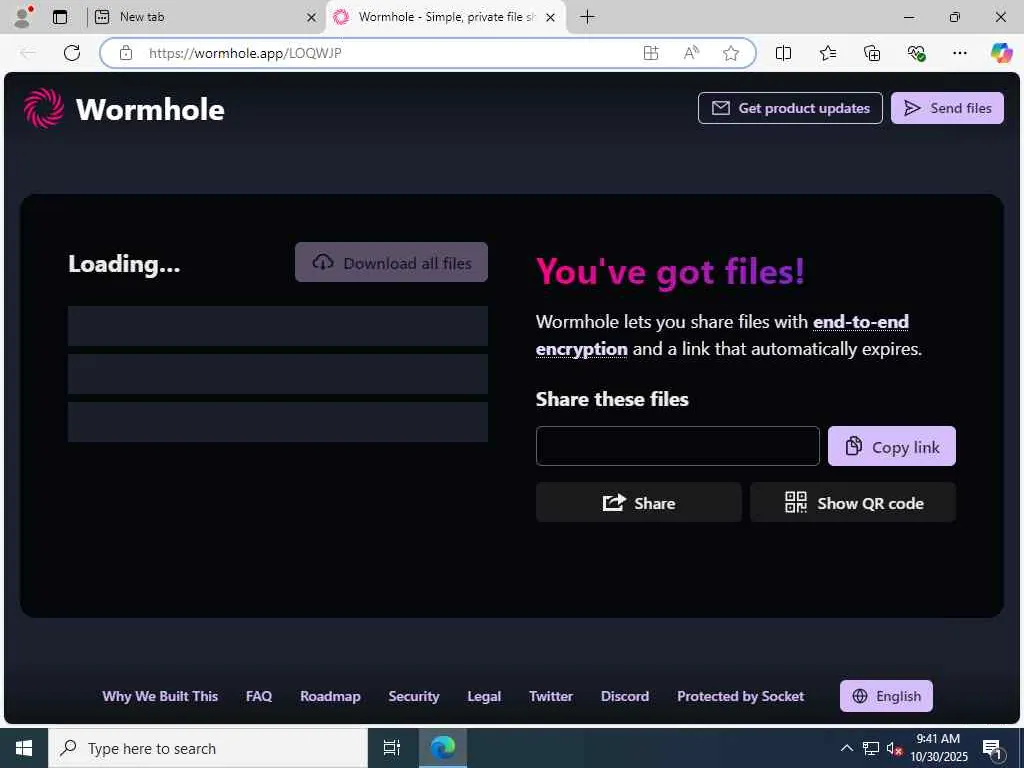Open a new browser tab
This screenshot has height=768, width=1024.
point(587,17)
